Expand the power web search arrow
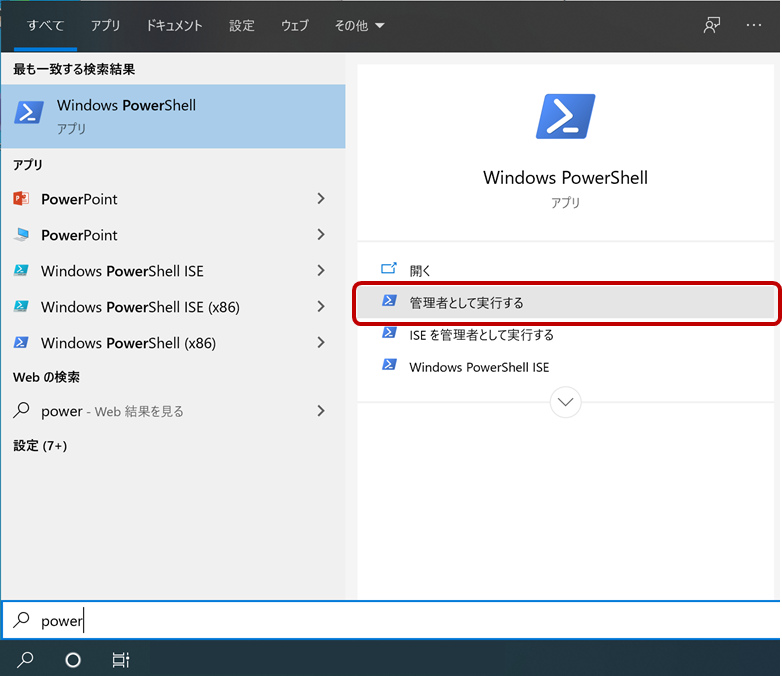Screen dimensions: 782x676 click(x=321, y=411)
